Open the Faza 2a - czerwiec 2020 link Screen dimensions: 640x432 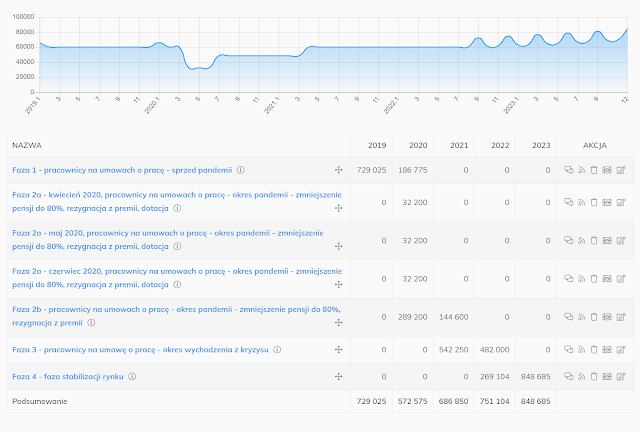point(177,278)
